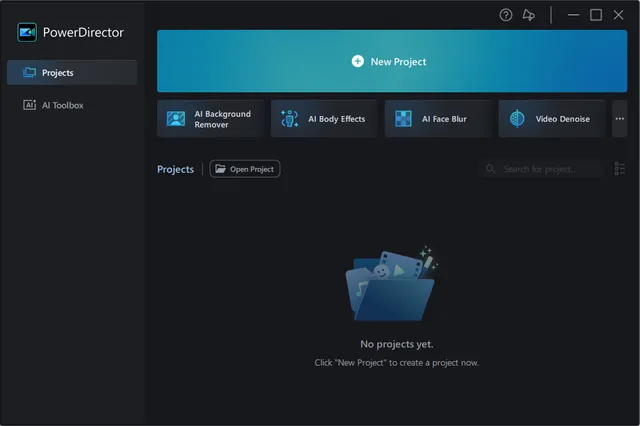Click the PowerDirector logo icon
The height and width of the screenshot is (426, 640).
pos(27,32)
